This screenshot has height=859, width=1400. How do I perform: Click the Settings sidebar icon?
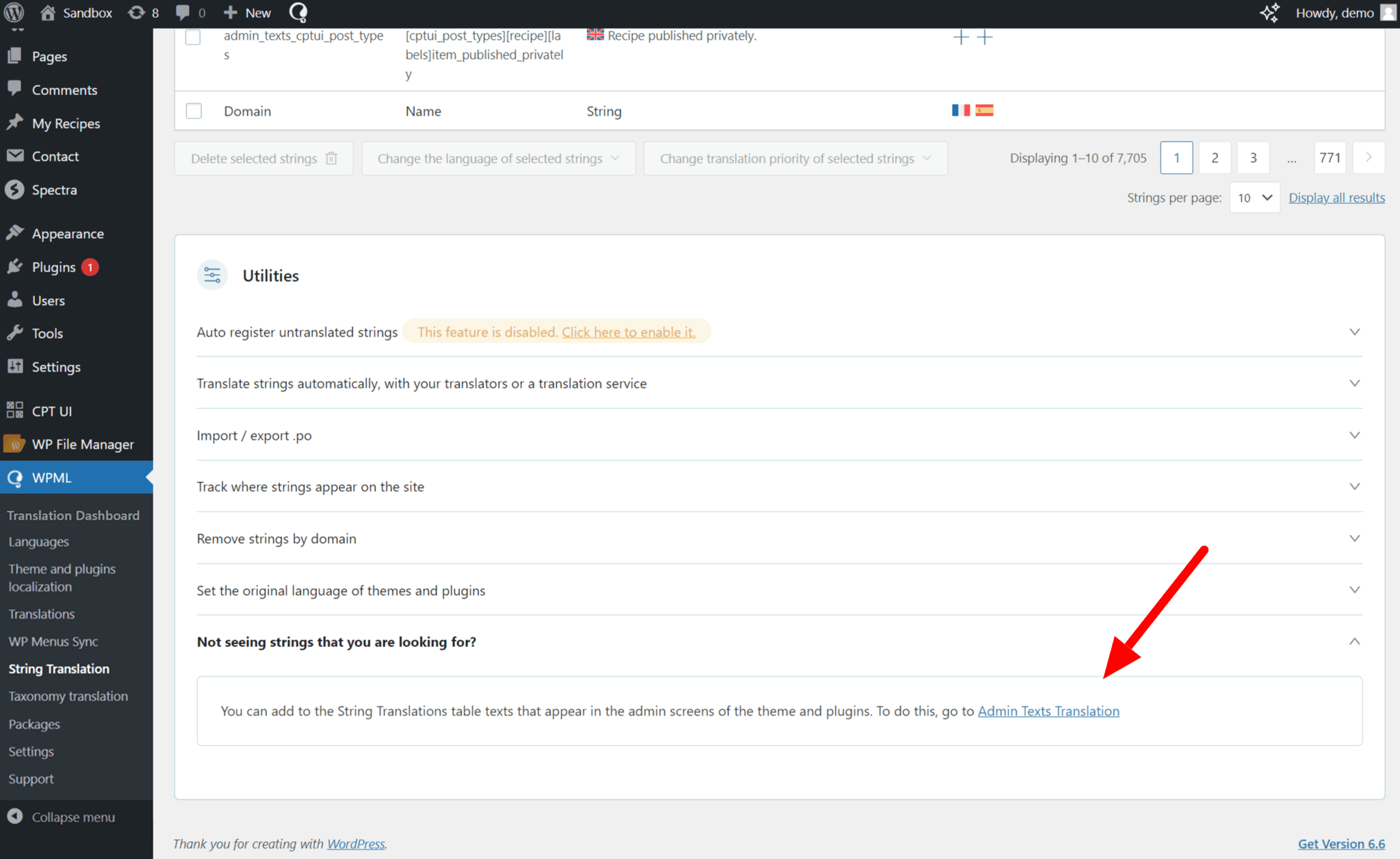(x=15, y=367)
